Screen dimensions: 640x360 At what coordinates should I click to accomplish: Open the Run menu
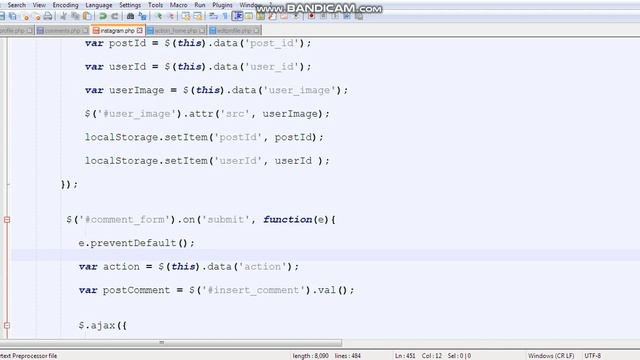coord(200,5)
